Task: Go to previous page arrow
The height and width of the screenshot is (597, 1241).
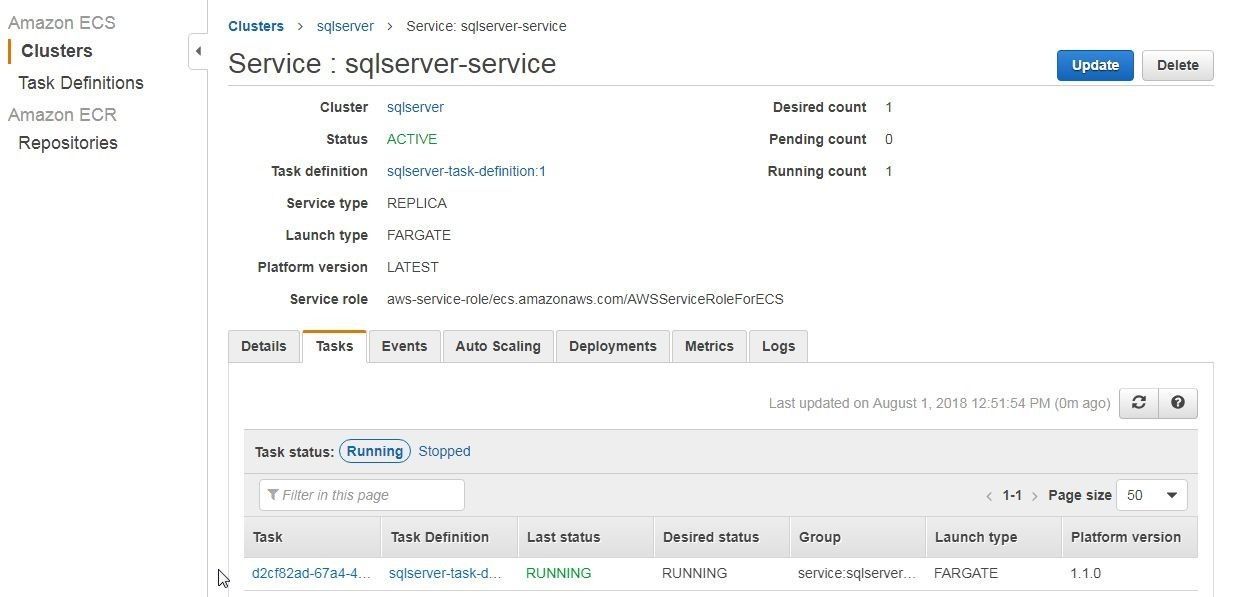Action: tap(989, 496)
